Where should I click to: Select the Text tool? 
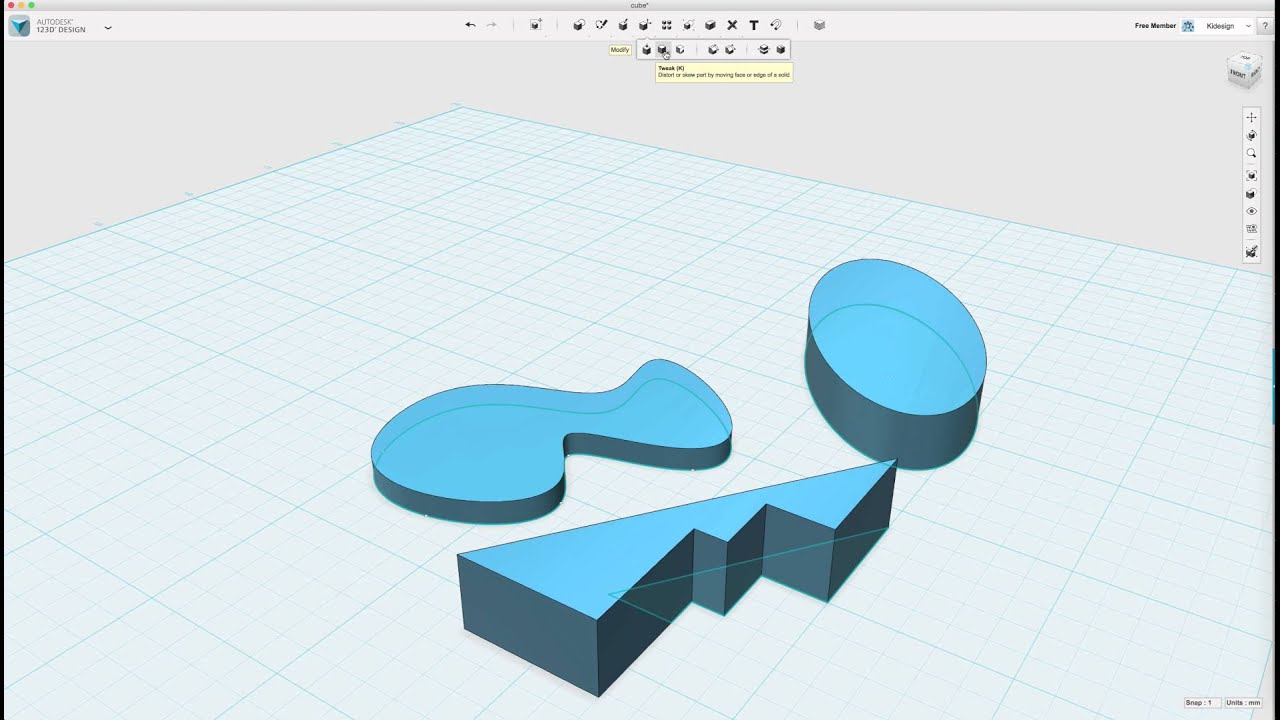[754, 25]
